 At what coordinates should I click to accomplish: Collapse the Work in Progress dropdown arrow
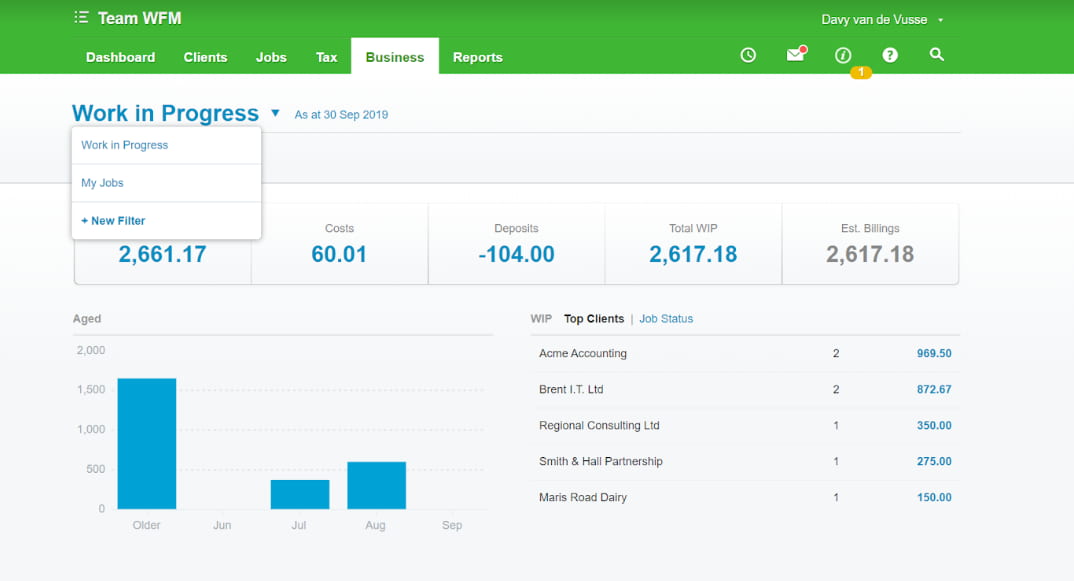point(275,114)
